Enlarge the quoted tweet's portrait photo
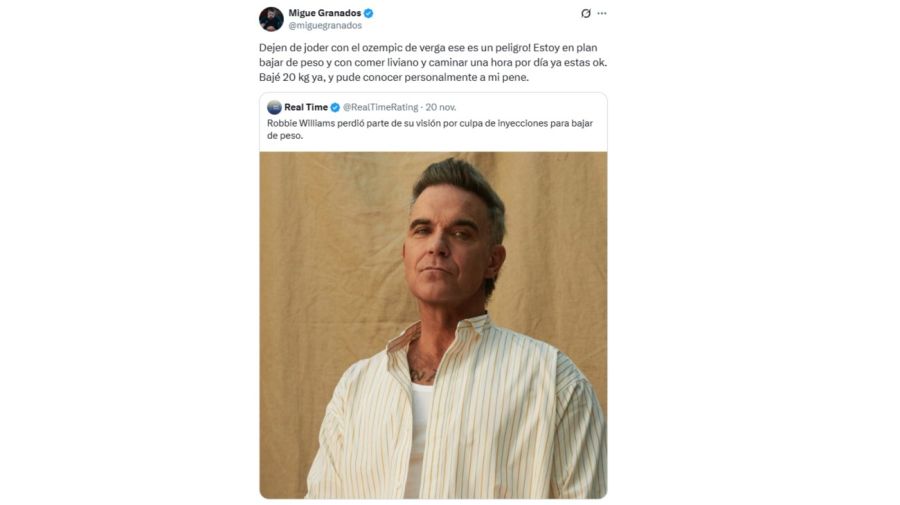This screenshot has height=505, width=900. pos(433,325)
